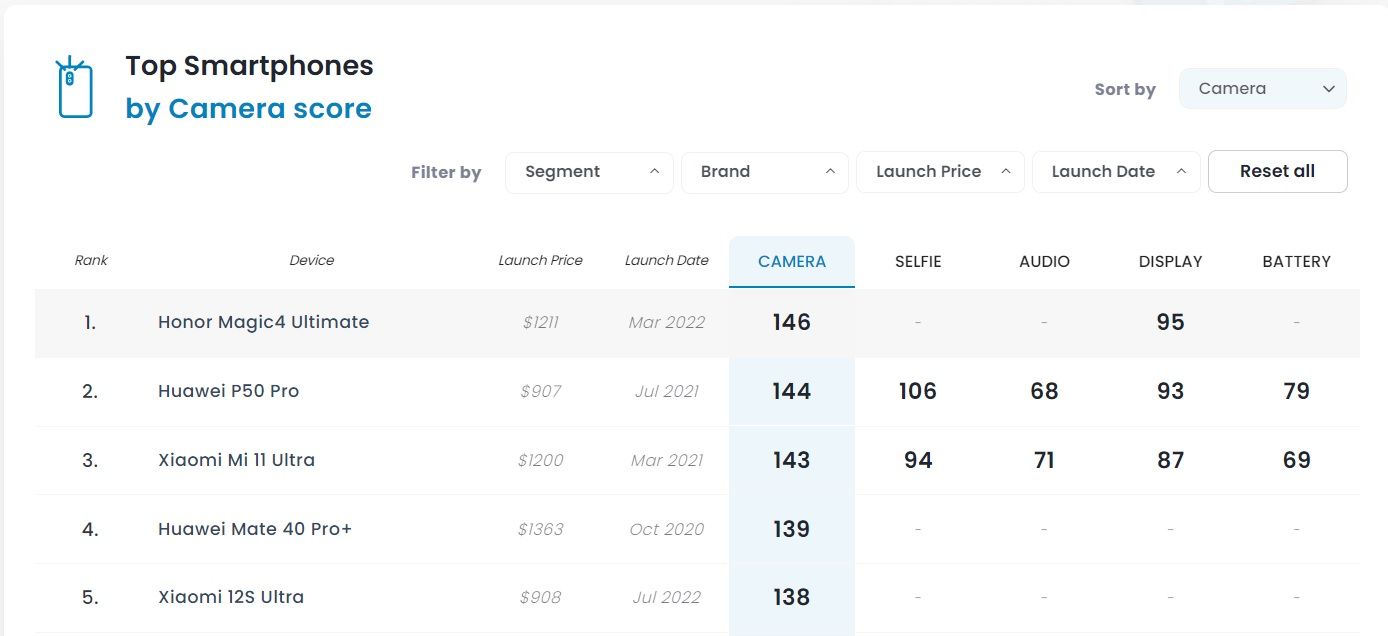
Task: Select the CAMERA score tab
Action: click(792, 262)
